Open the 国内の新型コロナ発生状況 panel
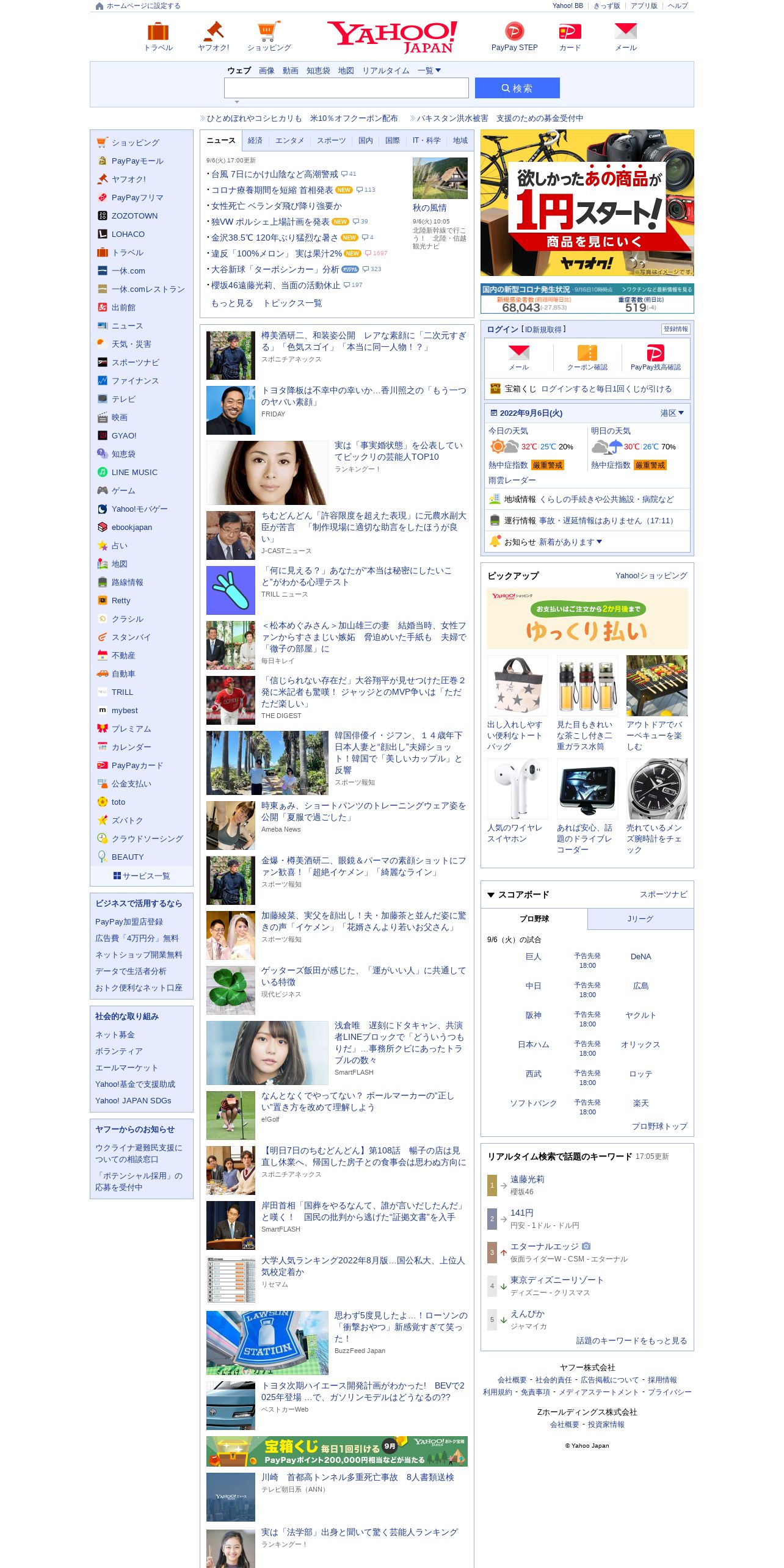 click(587, 299)
